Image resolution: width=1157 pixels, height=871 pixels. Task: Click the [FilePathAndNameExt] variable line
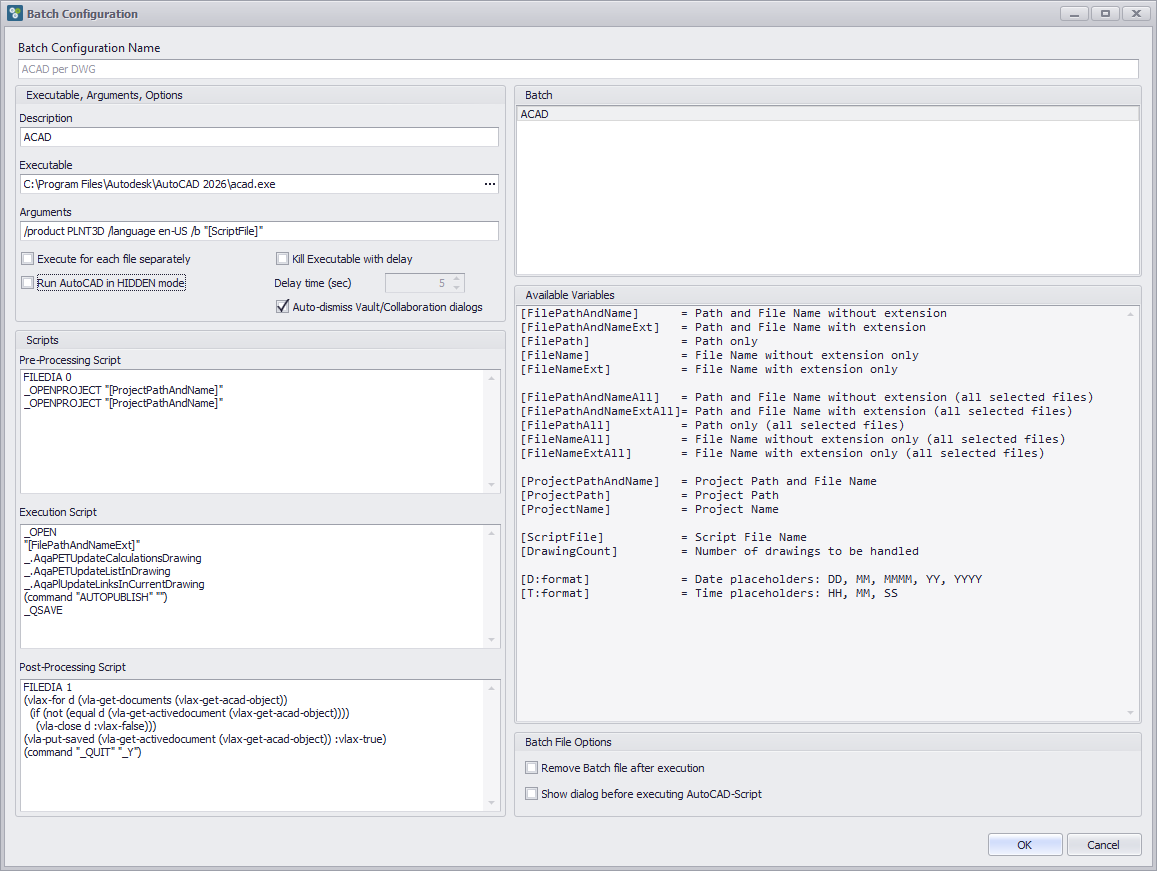723,327
